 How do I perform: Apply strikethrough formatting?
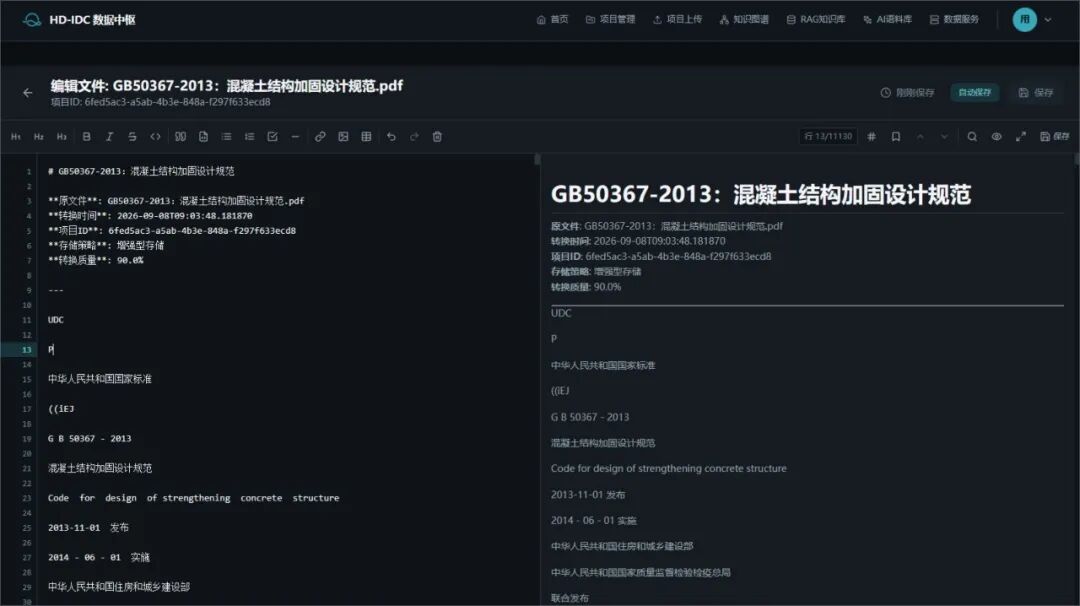point(132,136)
